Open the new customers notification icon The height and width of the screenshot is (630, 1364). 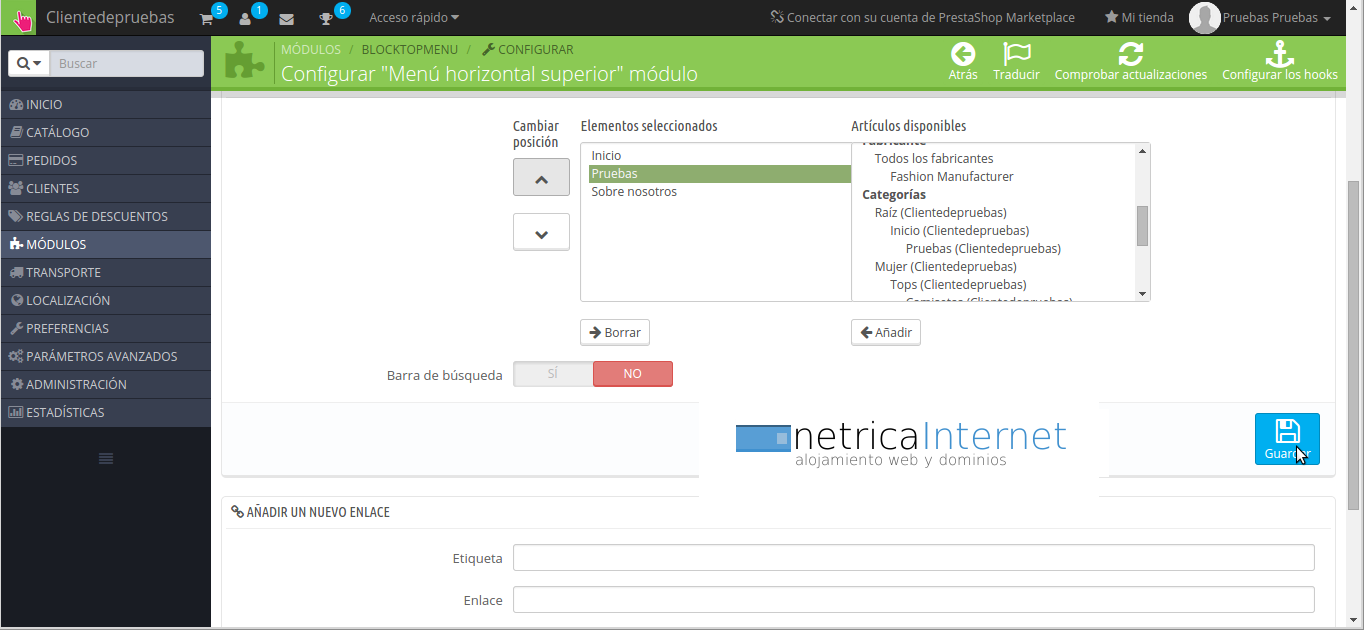(x=245, y=18)
